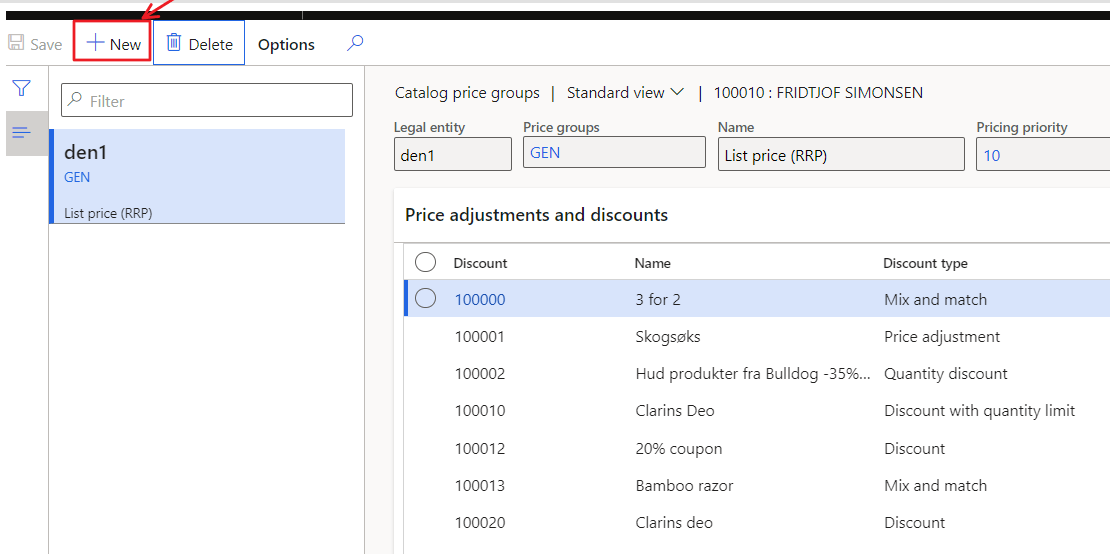This screenshot has height=554, width=1110.
Task: Click the Save disk icon
Action: 16,44
